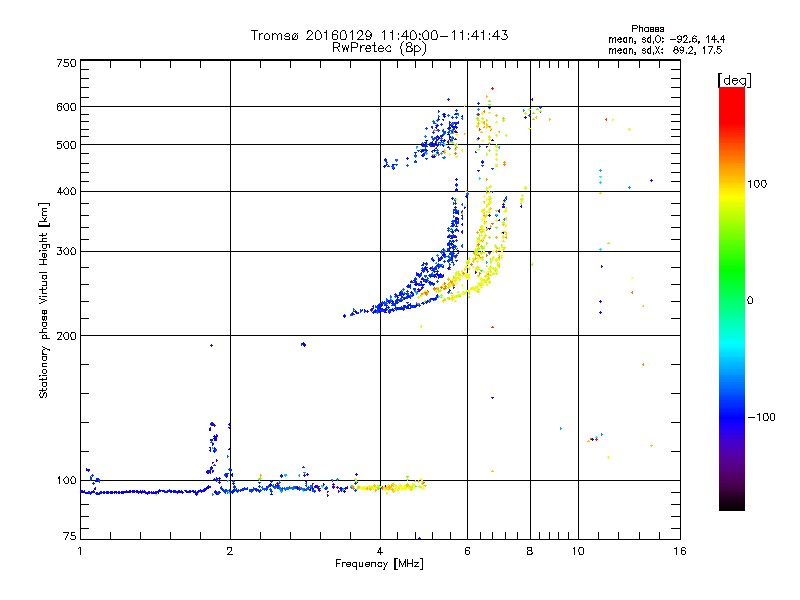Select the 'RwPretec (8p)' subtitle text
The height and width of the screenshot is (600, 800).
pos(379,48)
